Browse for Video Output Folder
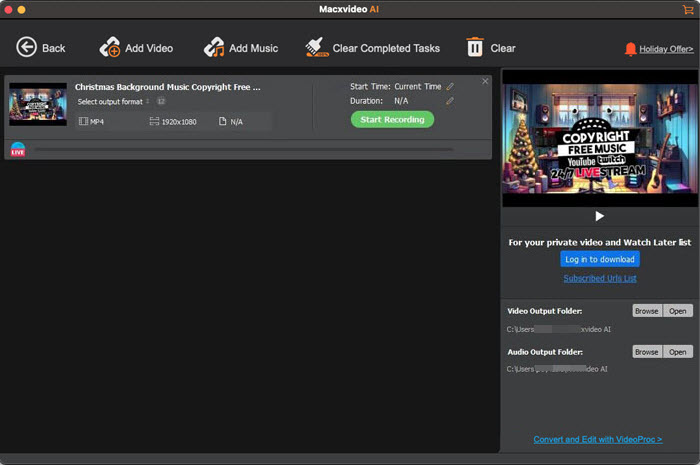 tap(647, 311)
